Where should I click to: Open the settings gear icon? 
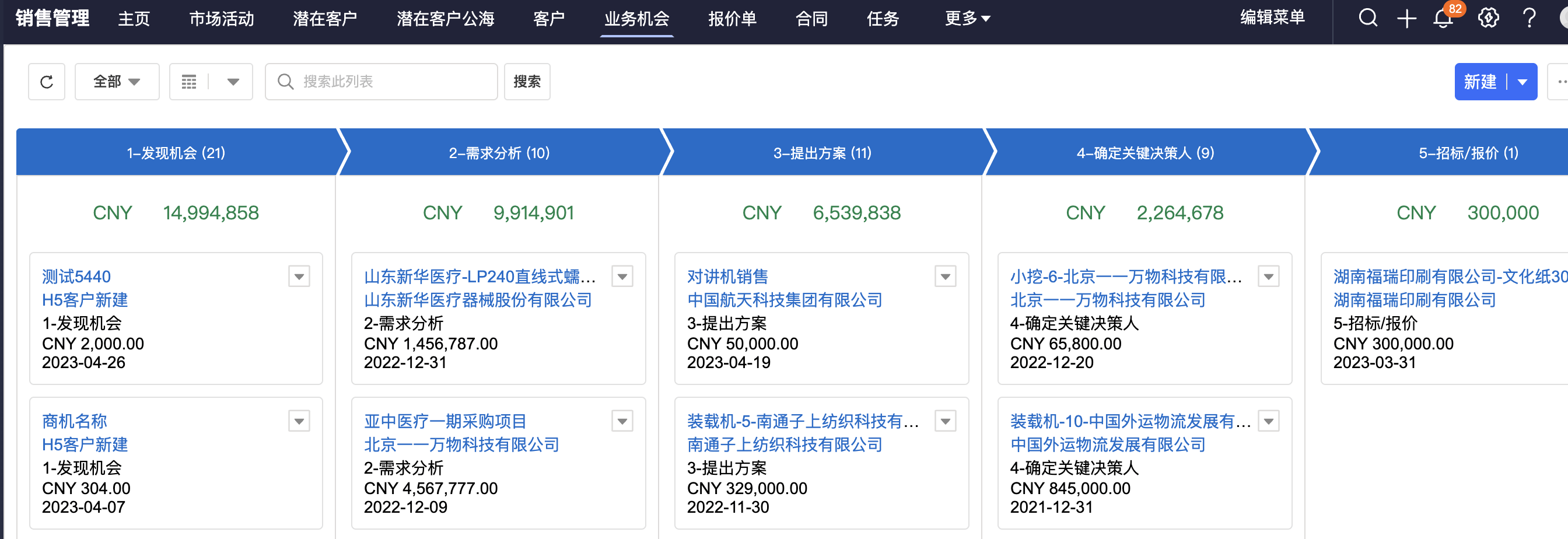(1487, 18)
